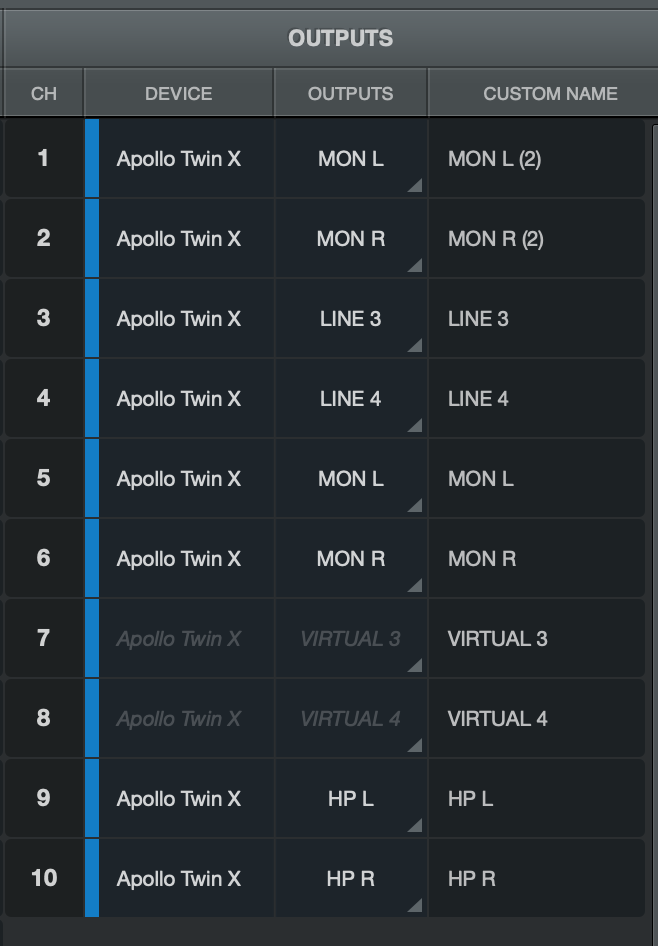This screenshot has height=946, width=658.
Task: Click the CUSTOM NAME column header
Action: pyautogui.click(x=550, y=94)
